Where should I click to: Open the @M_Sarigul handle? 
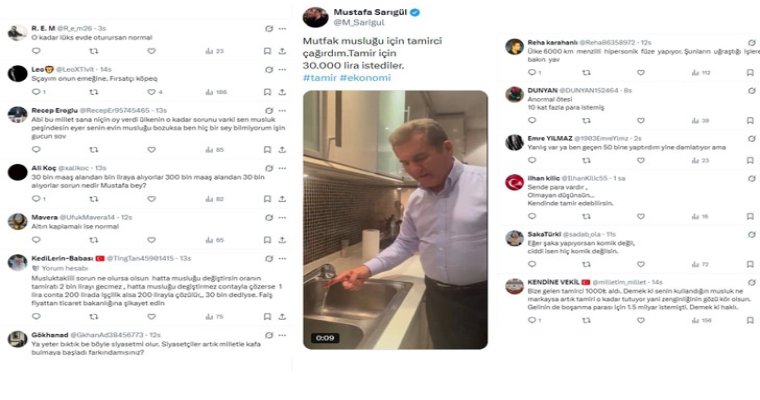tap(359, 22)
